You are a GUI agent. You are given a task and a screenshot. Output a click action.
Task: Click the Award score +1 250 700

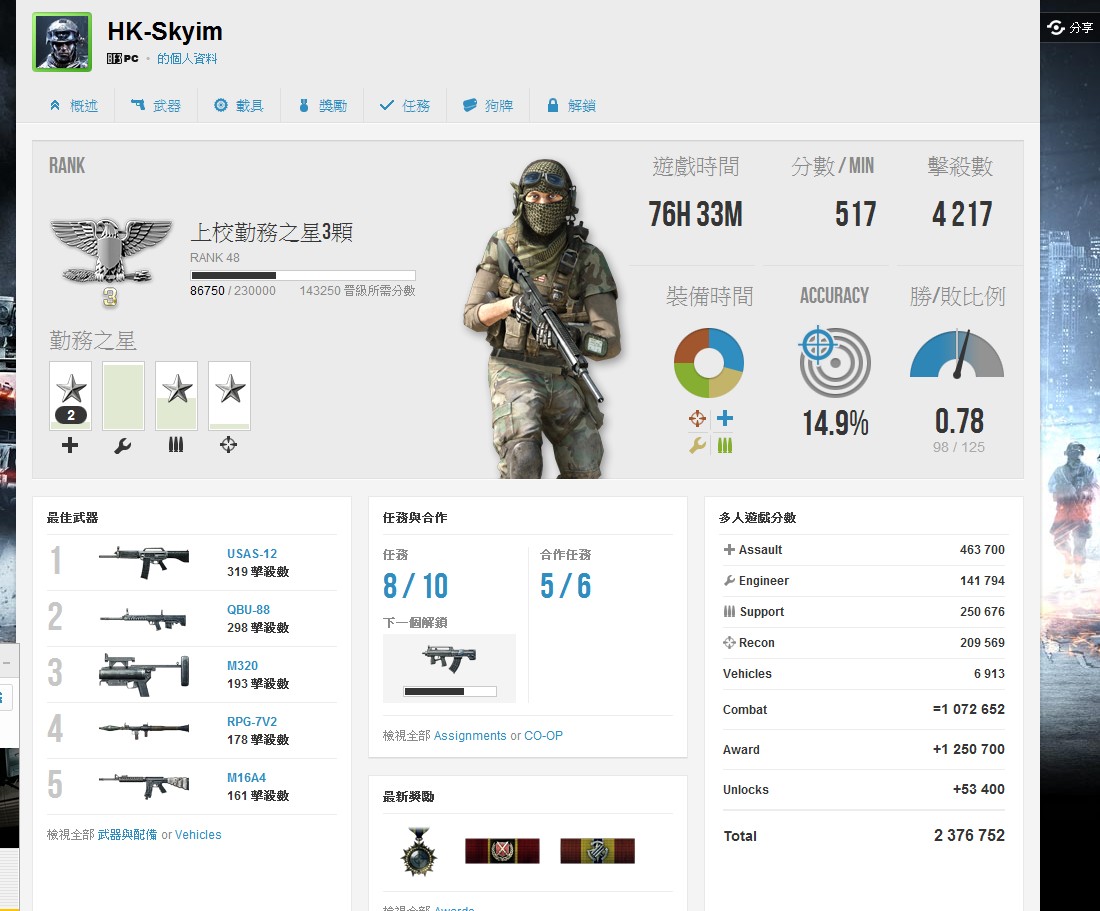point(969,750)
